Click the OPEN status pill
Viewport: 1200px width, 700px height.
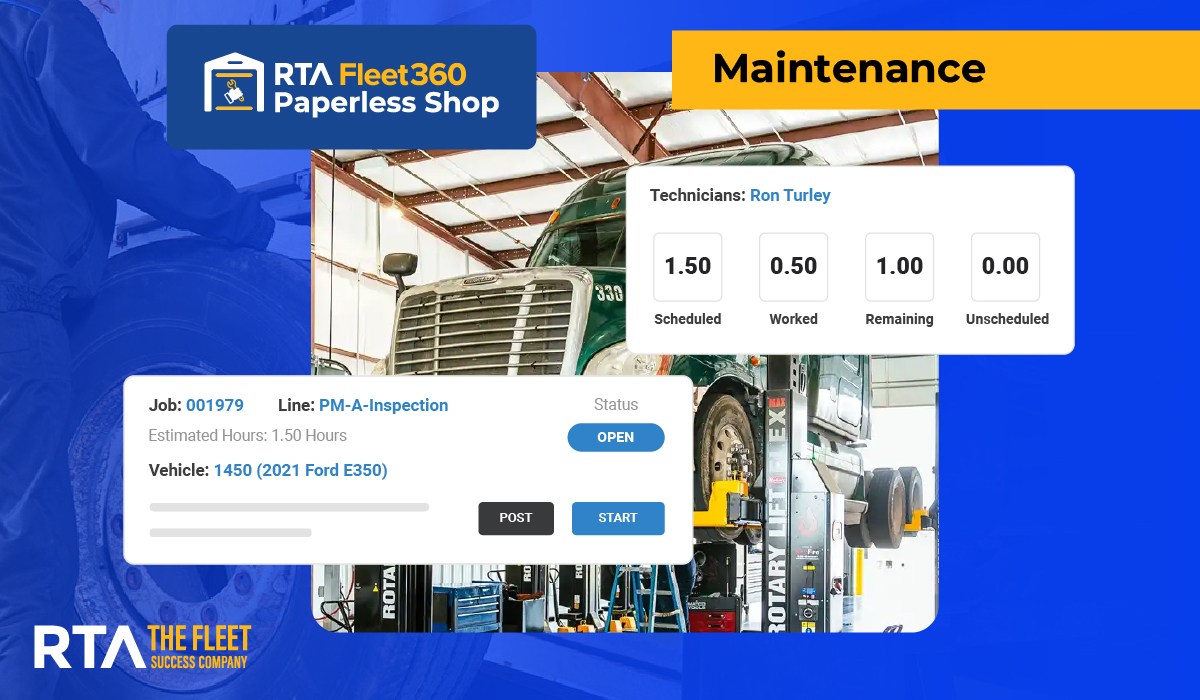616,437
